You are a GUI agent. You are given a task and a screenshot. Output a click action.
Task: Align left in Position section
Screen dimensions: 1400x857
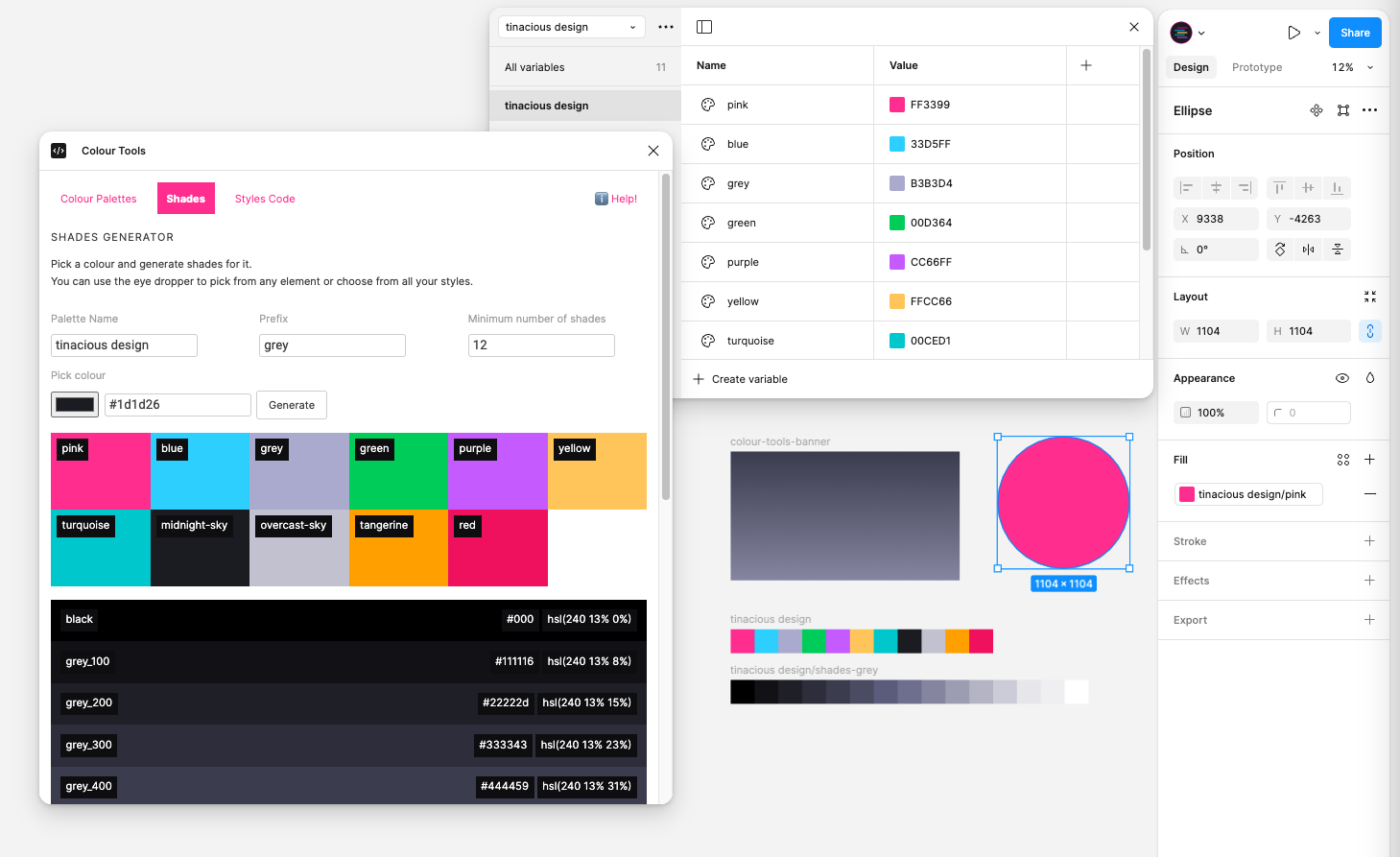(1187, 188)
